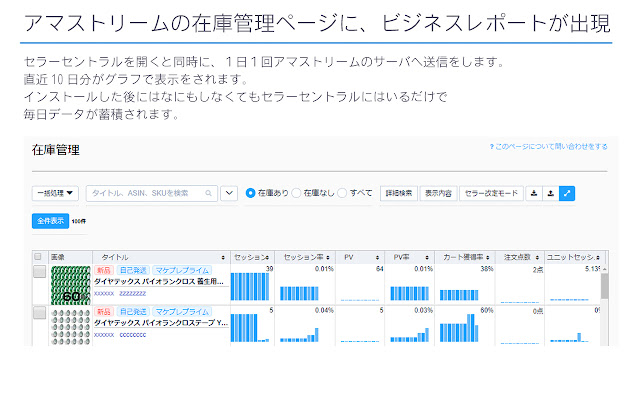The width and height of the screenshot is (640, 400).
Task: Click the blue expand fullscreen icon
Action: [x=567, y=193]
